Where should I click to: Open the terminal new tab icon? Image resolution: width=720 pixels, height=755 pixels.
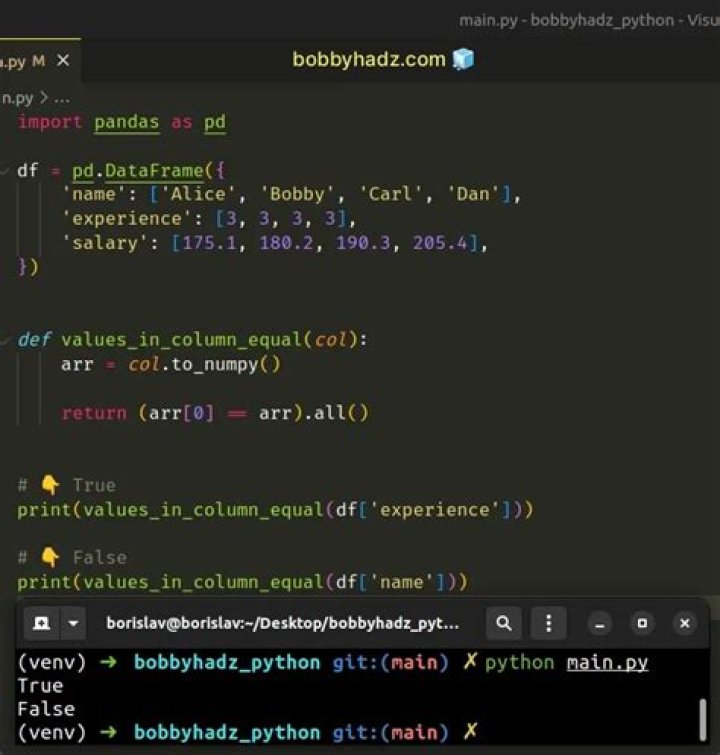pos(41,624)
